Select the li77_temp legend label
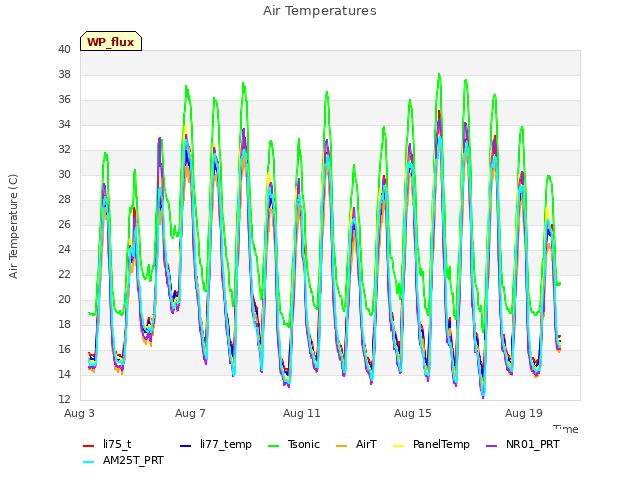The width and height of the screenshot is (640, 480). coord(226,444)
